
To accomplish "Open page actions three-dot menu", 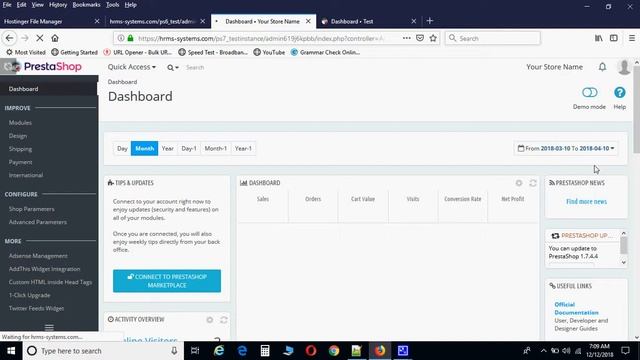I will point(407,38).
